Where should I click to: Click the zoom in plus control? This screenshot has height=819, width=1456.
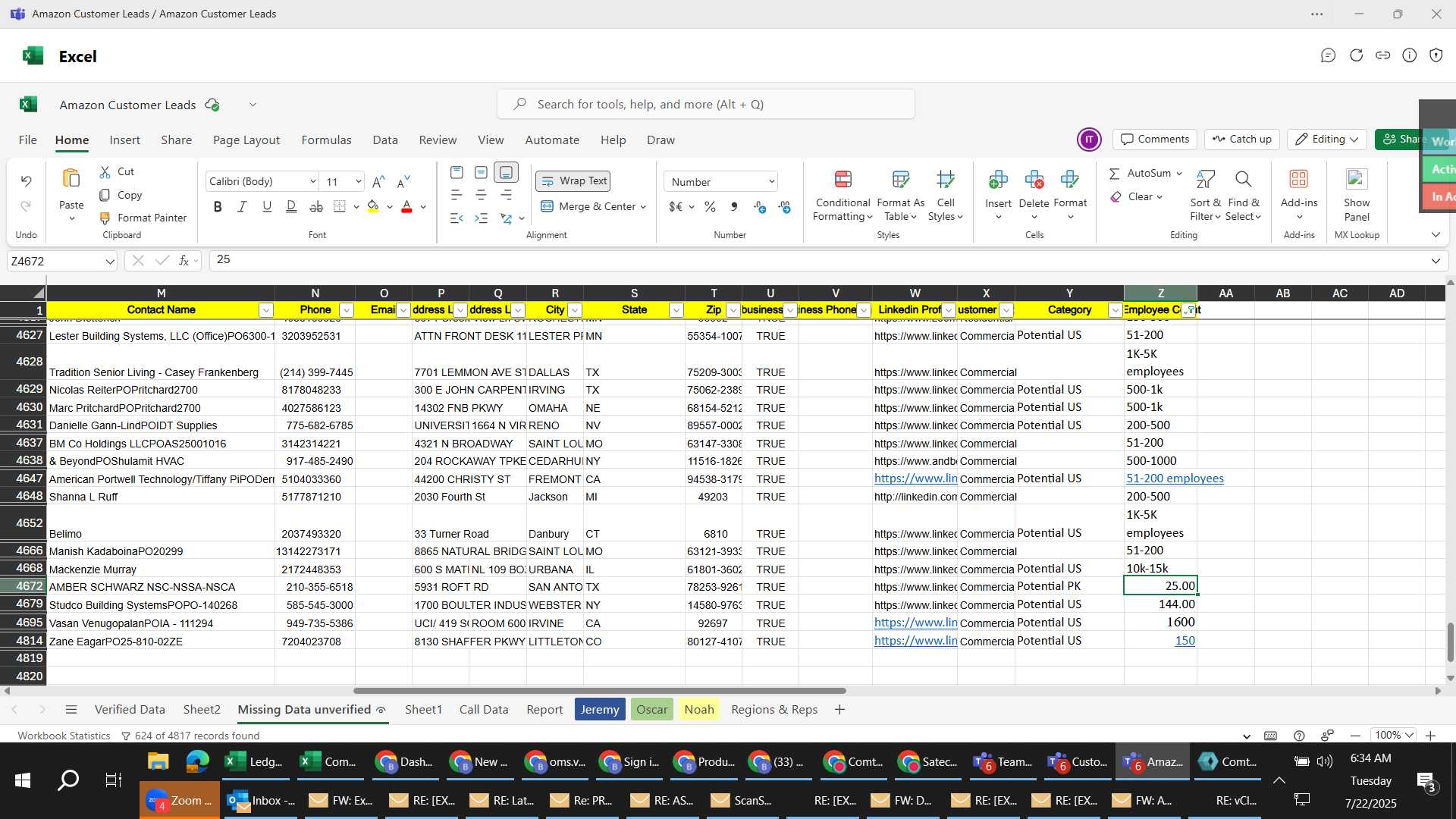[x=1430, y=736]
